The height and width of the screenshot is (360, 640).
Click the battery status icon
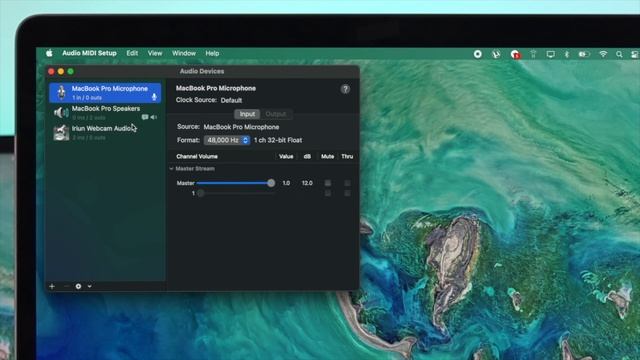point(584,54)
